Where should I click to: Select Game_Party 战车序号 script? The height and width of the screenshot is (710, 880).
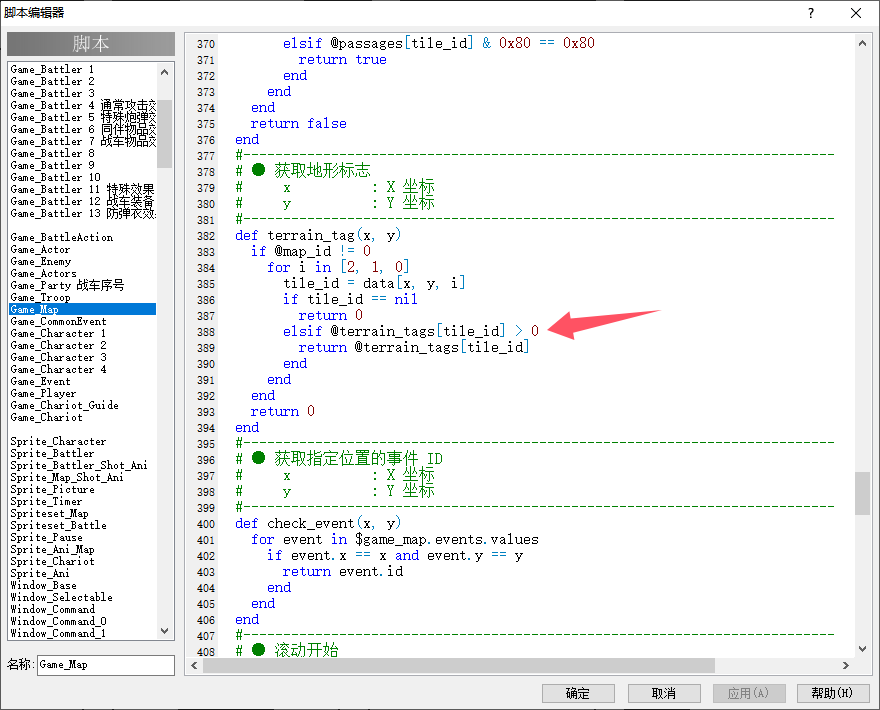pyautogui.click(x=67, y=285)
